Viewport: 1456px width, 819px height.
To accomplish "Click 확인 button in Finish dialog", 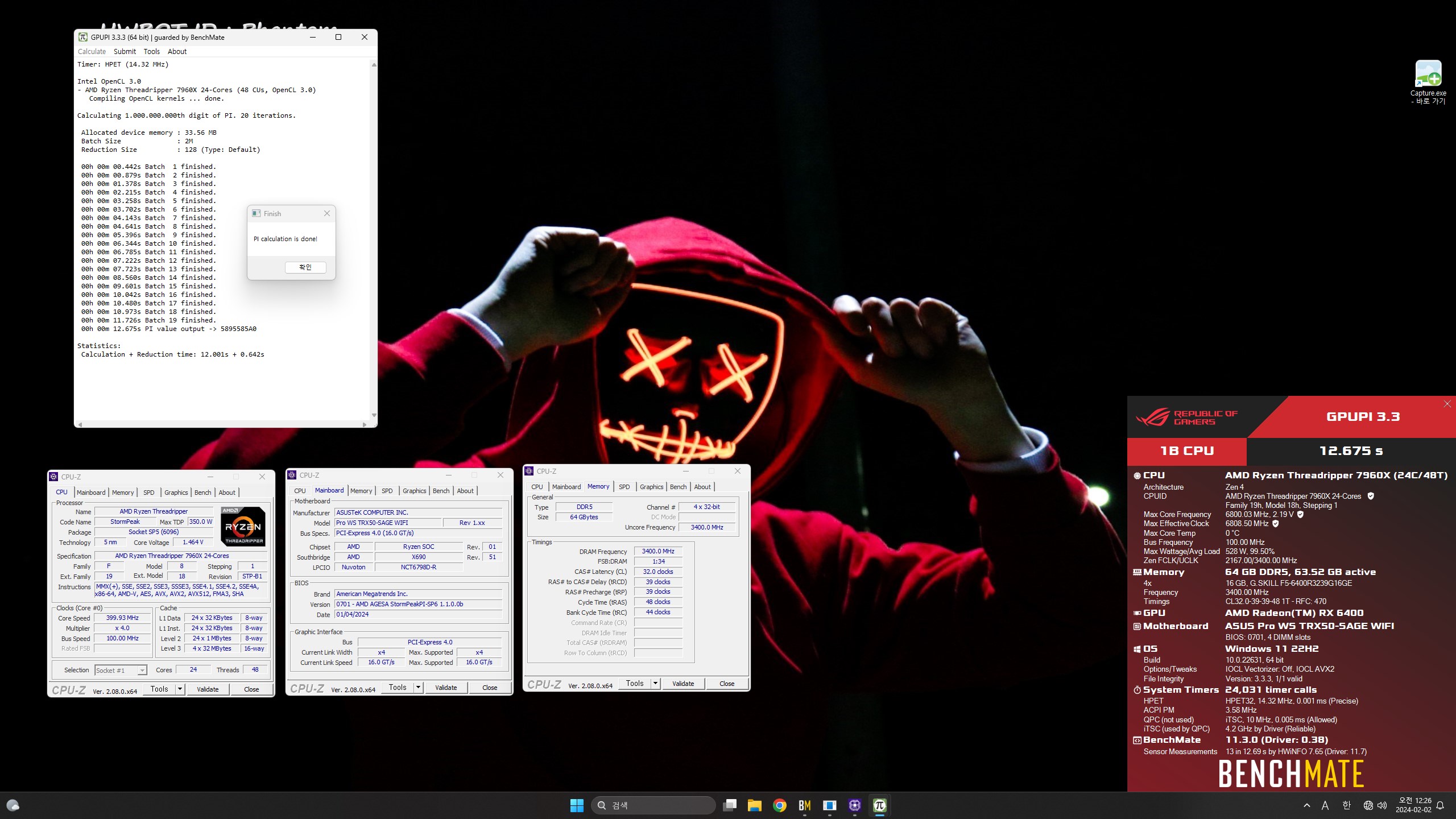I will 305,267.
